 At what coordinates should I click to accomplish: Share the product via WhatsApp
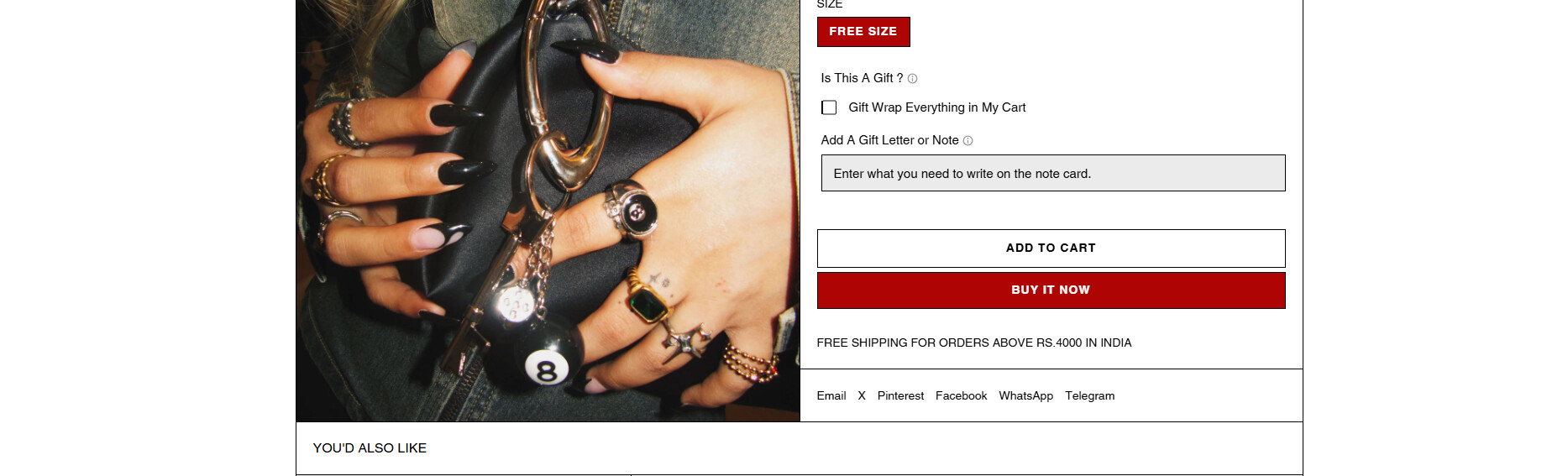coord(1025,396)
